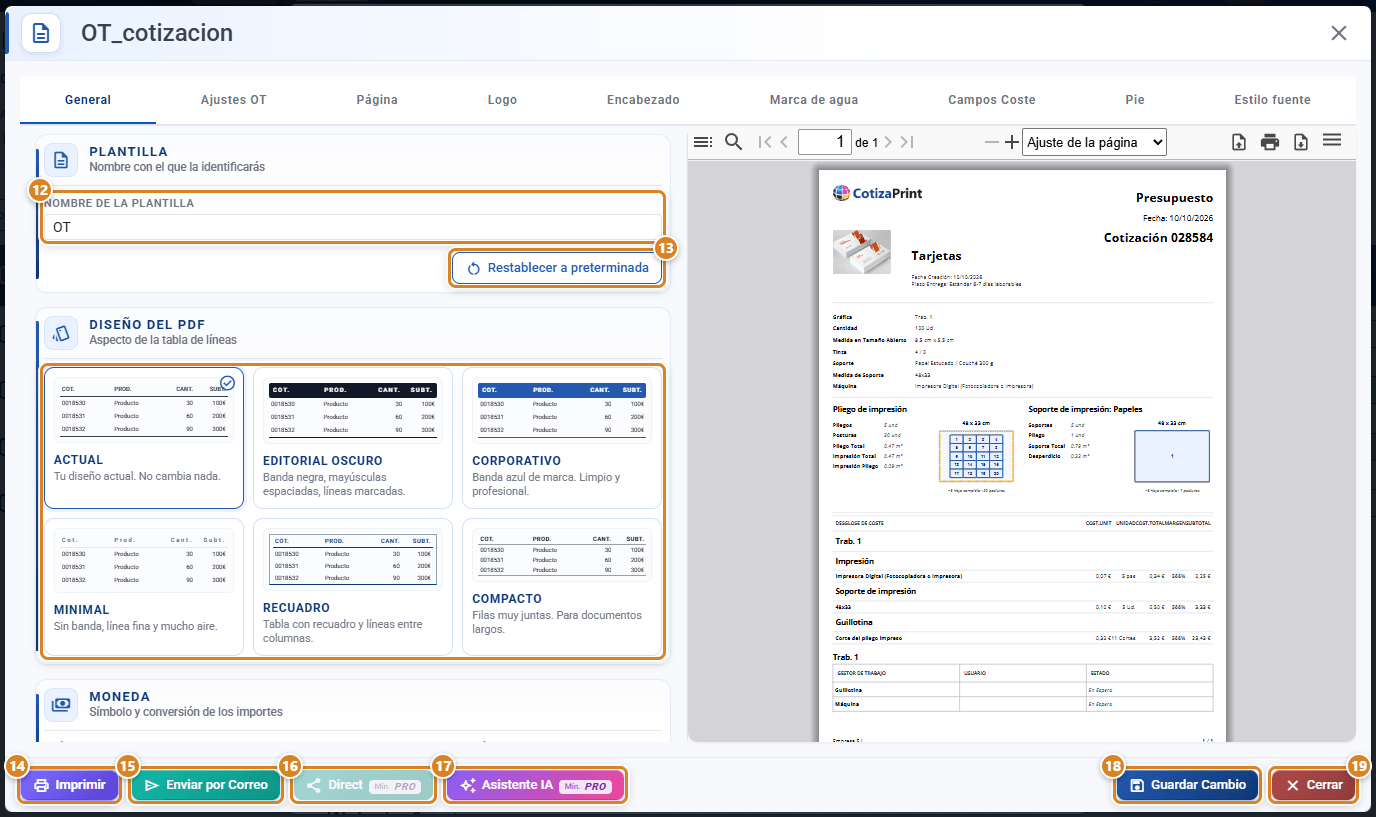Open a file in the PDF viewer
1376x817 pixels.
[x=1239, y=142]
